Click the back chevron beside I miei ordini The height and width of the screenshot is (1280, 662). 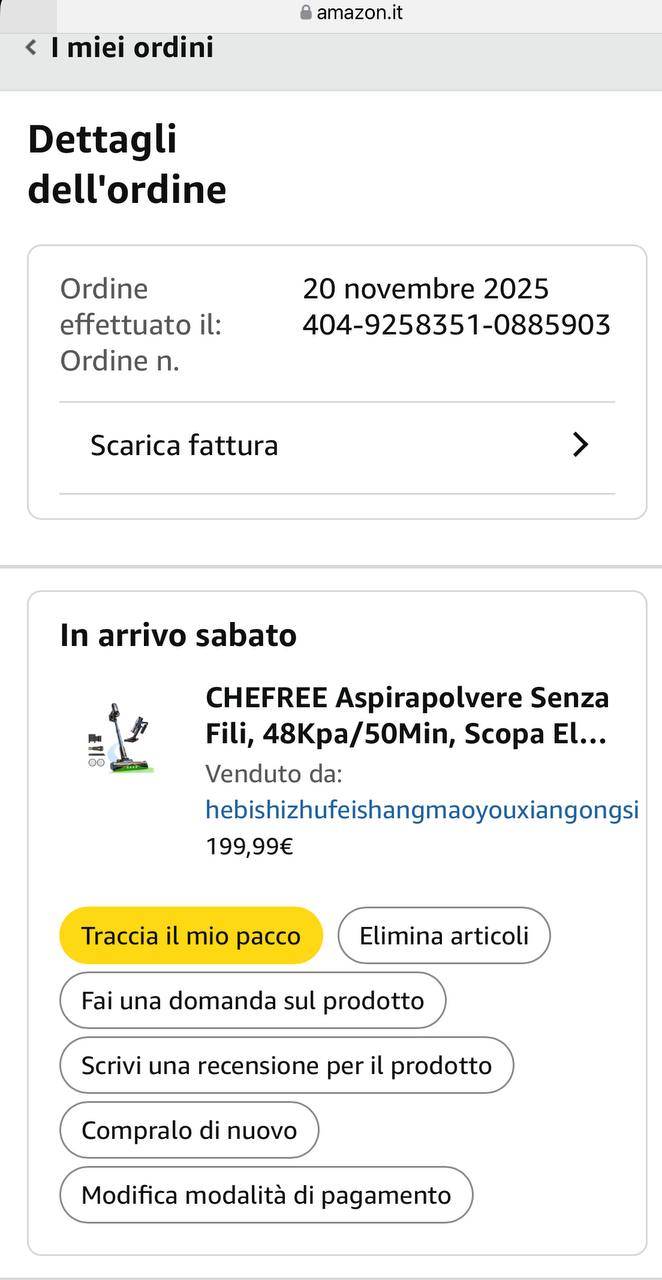(31, 47)
